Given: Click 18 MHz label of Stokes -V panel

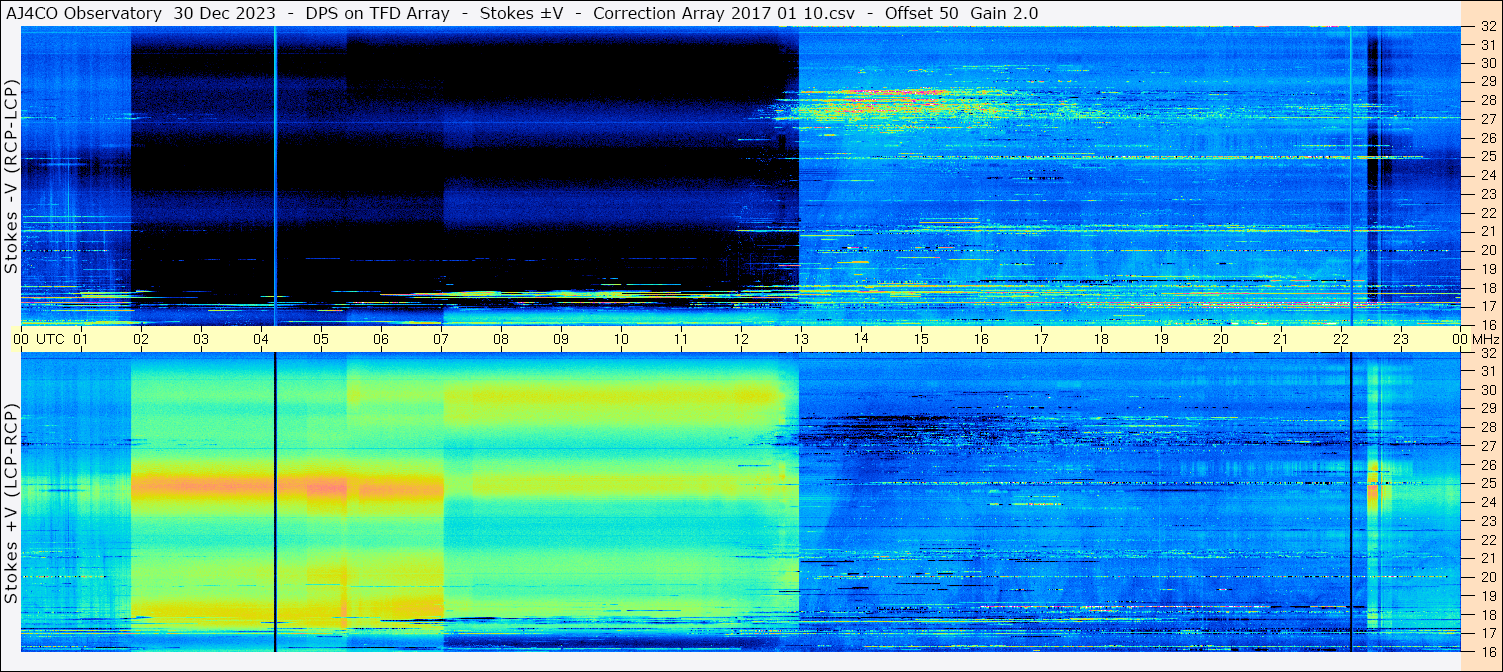Looking at the screenshot, I should 1487,287.
